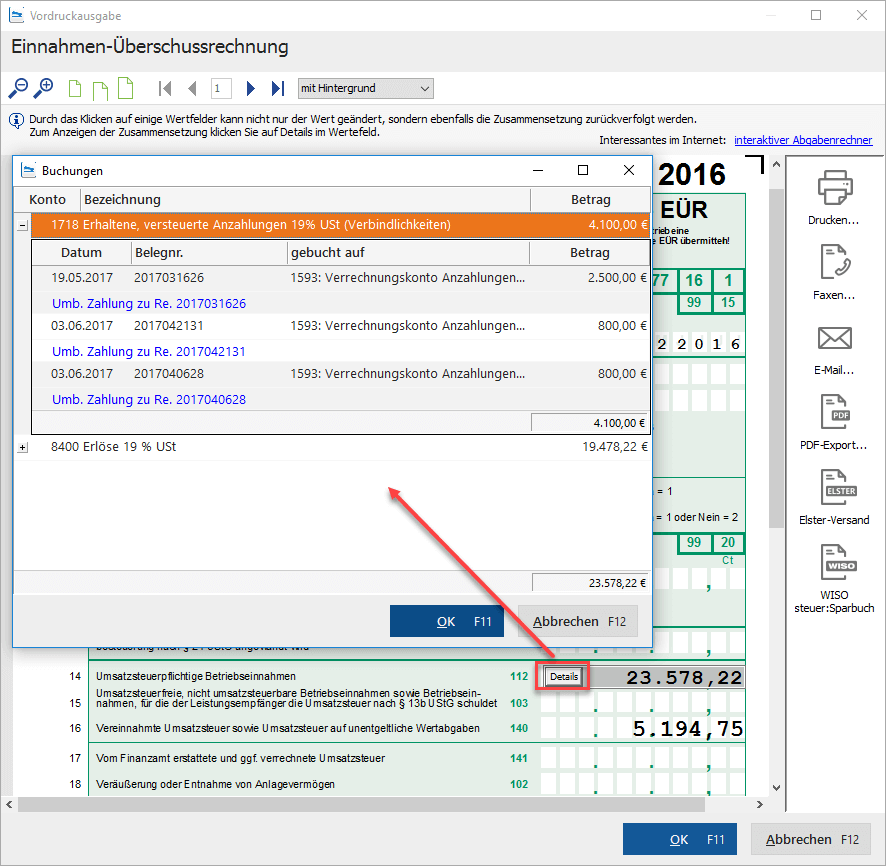The width and height of the screenshot is (886, 866).
Task: Click the Elster-Versand icon
Action: click(x=839, y=488)
